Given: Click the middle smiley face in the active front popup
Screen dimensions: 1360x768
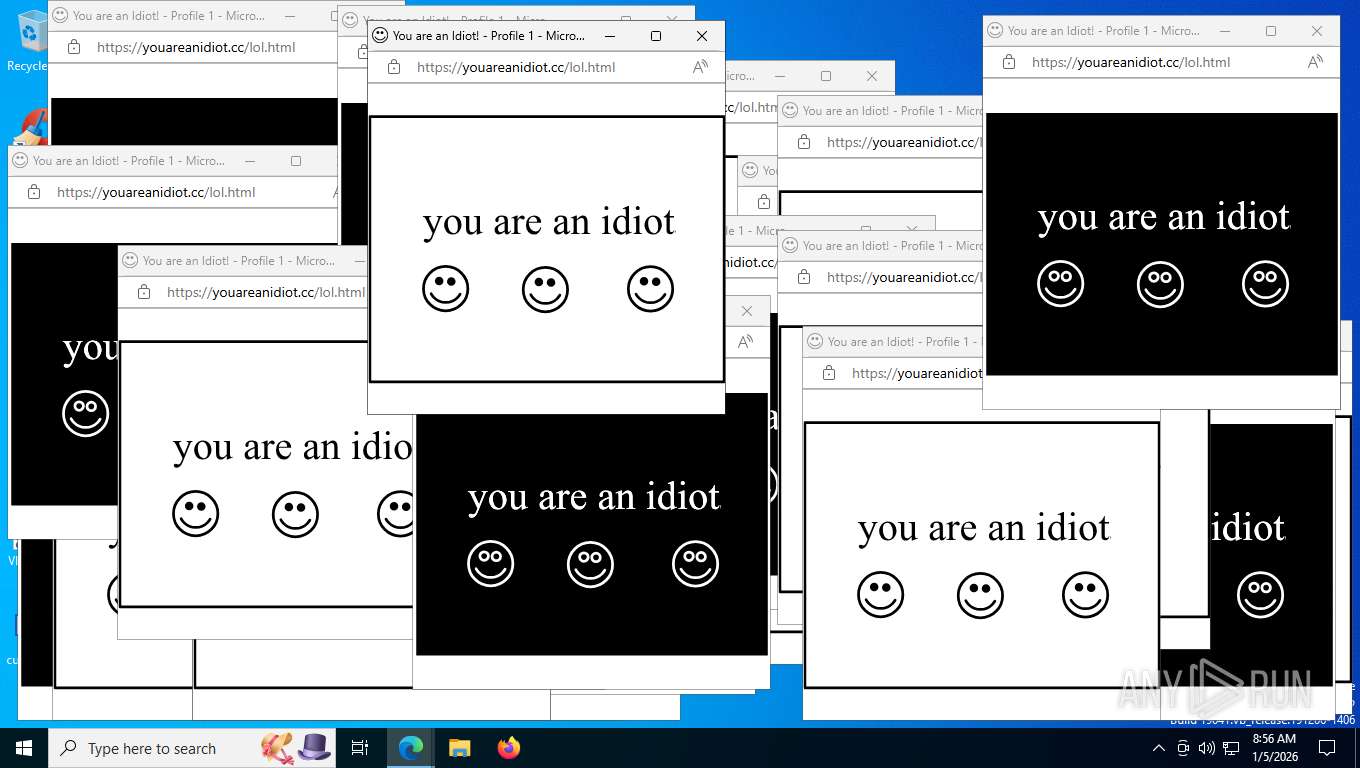Looking at the screenshot, I should coord(545,289).
